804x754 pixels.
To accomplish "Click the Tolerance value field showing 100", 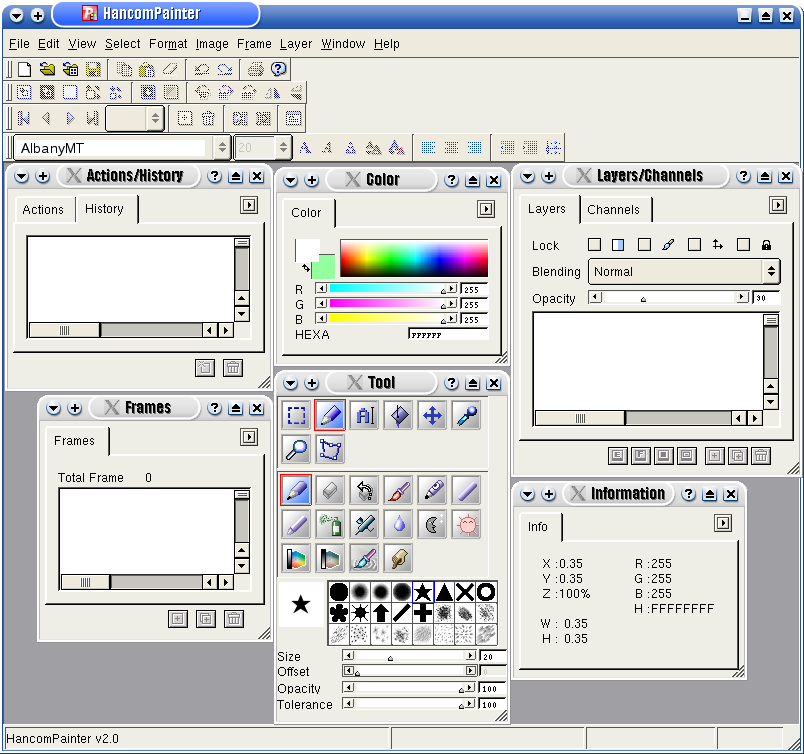I will [493, 704].
